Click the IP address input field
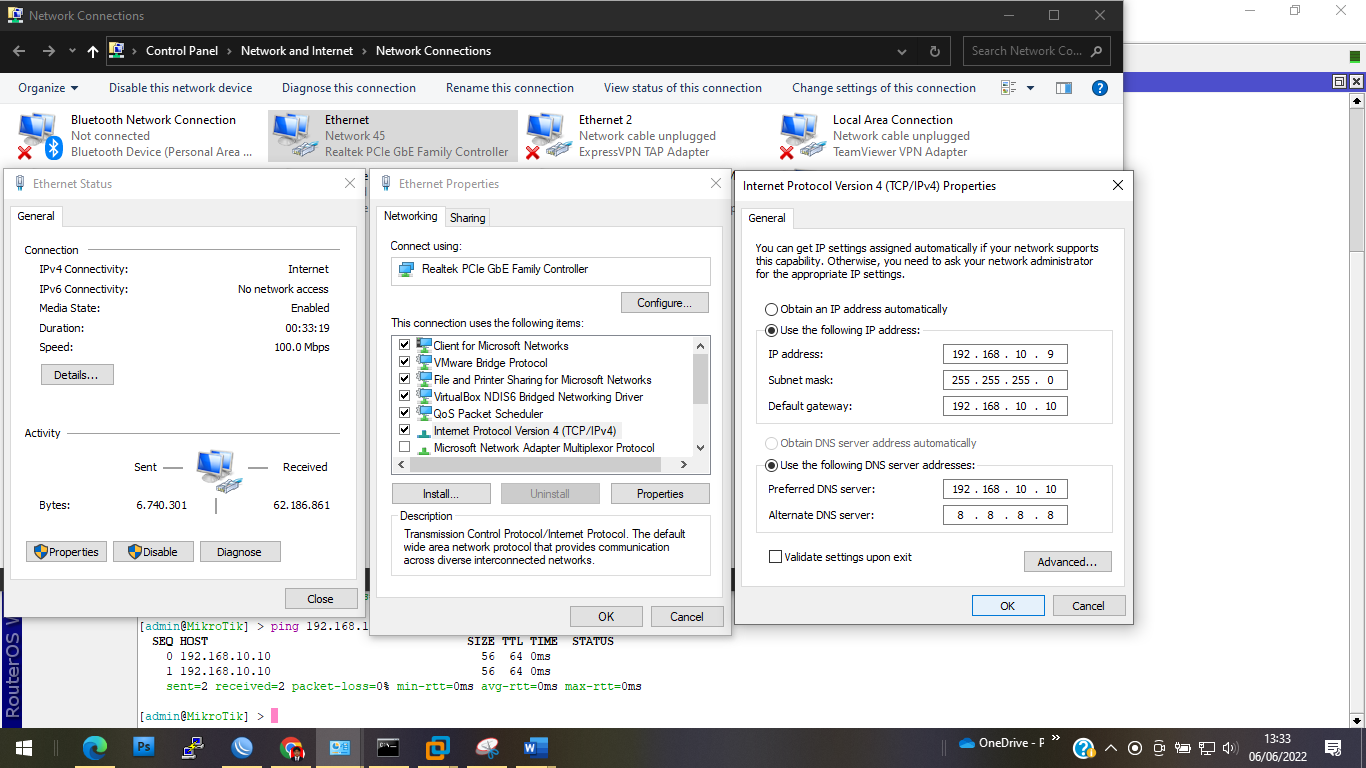1366x768 pixels. (1005, 354)
